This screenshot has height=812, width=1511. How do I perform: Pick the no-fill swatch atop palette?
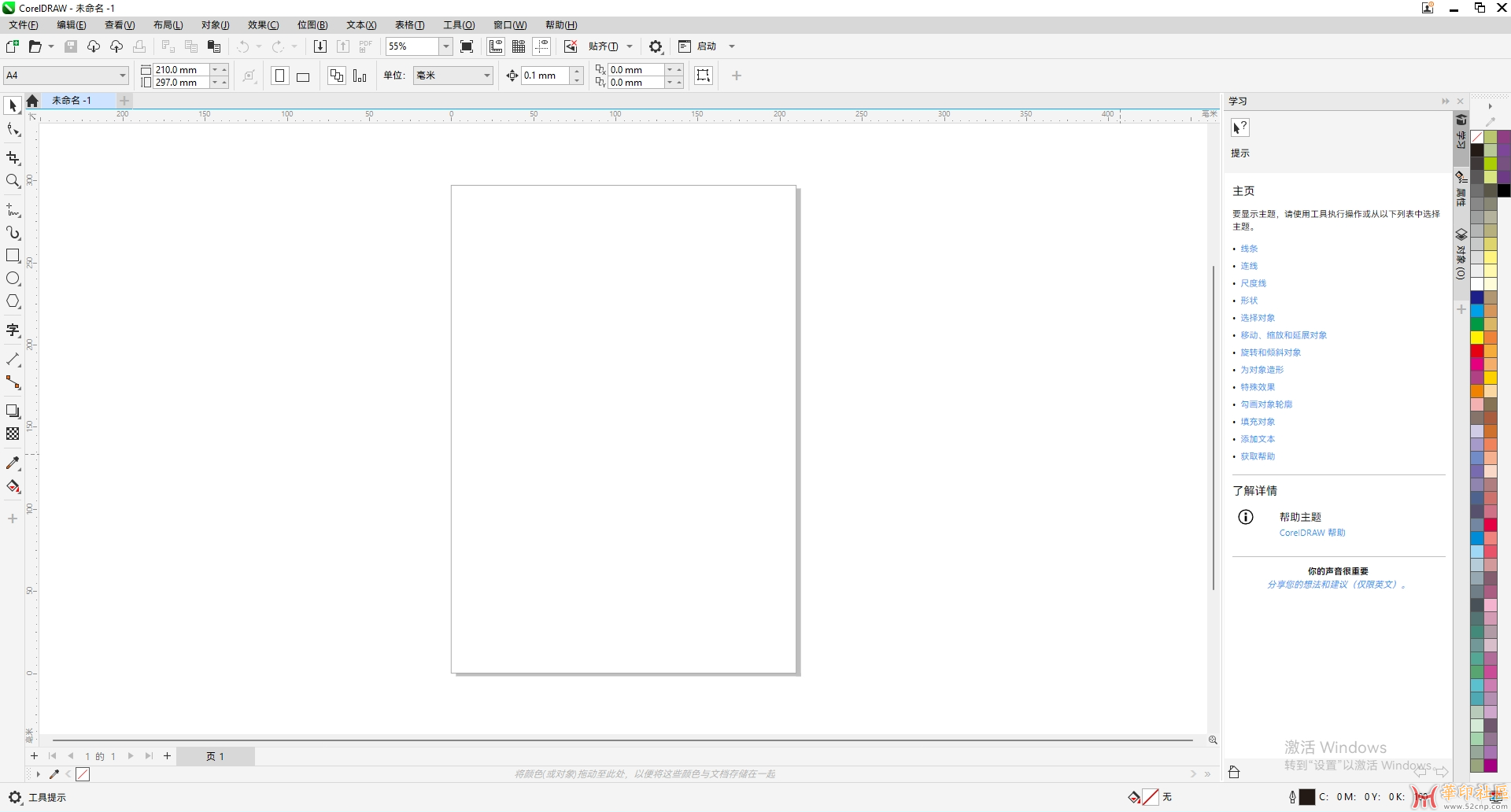click(1477, 137)
